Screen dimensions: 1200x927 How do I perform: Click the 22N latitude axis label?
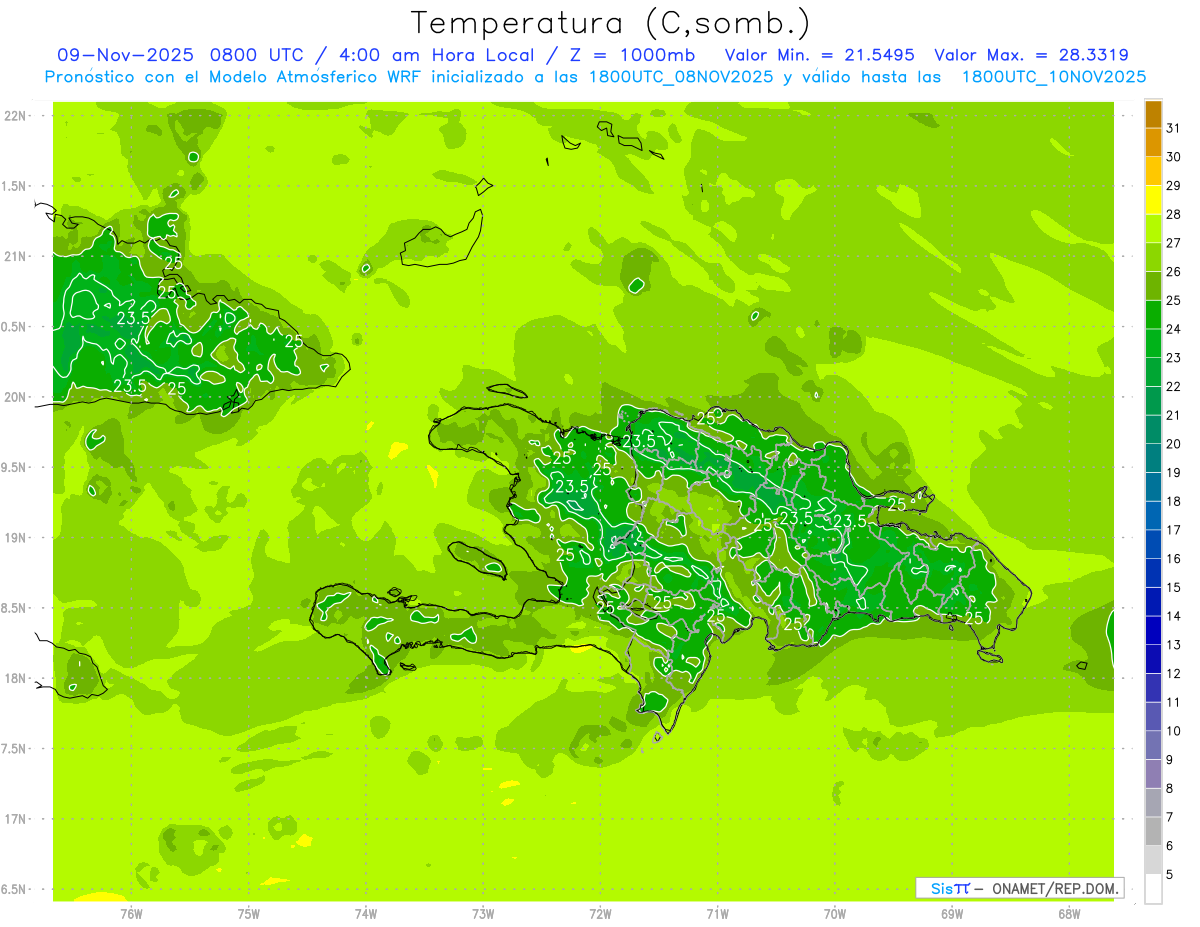tap(15, 116)
